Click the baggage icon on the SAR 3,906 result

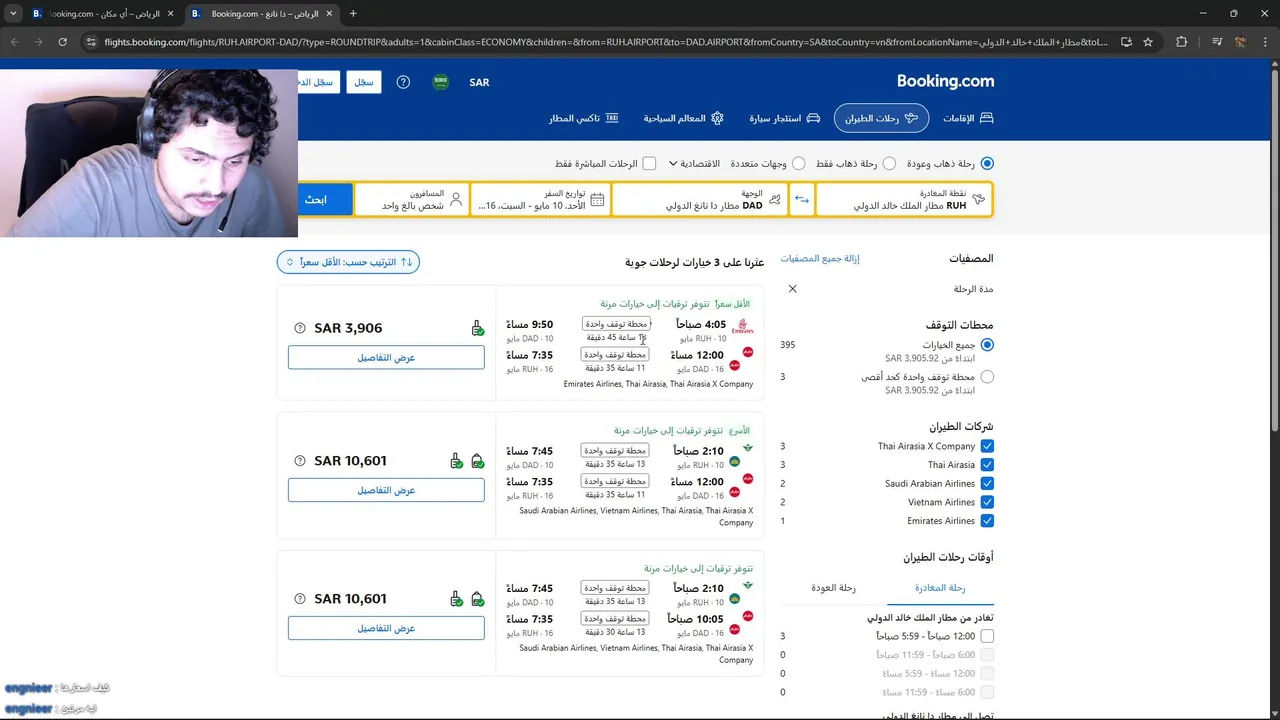point(478,328)
